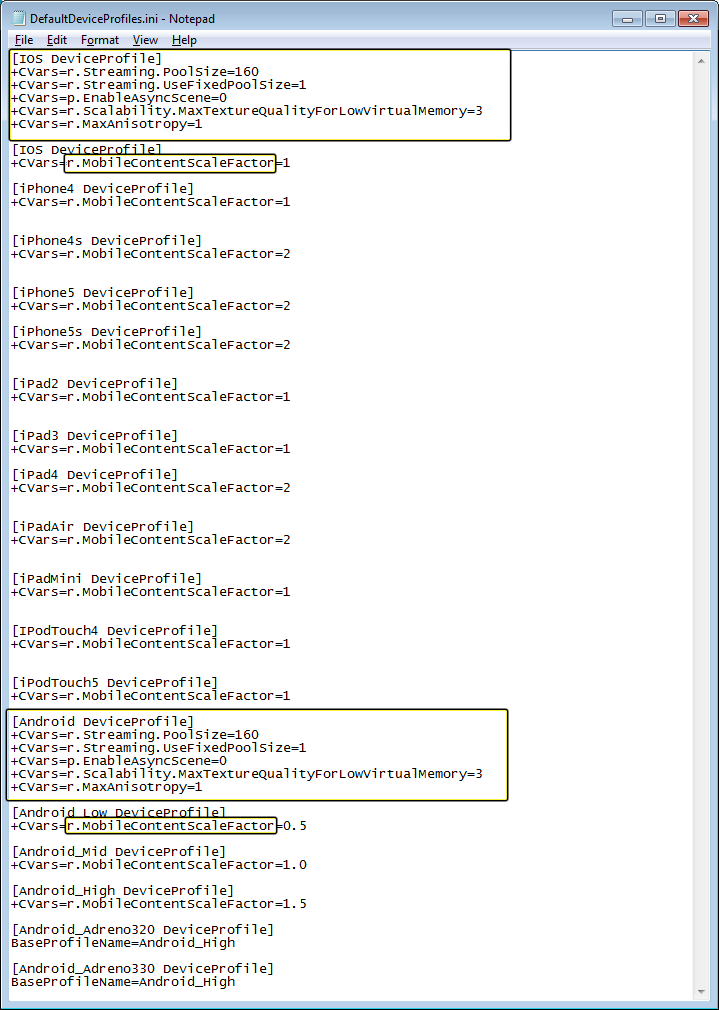719x1010 pixels.
Task: Click the [iPad2 DeviceProfile] header line
Action: (95, 384)
